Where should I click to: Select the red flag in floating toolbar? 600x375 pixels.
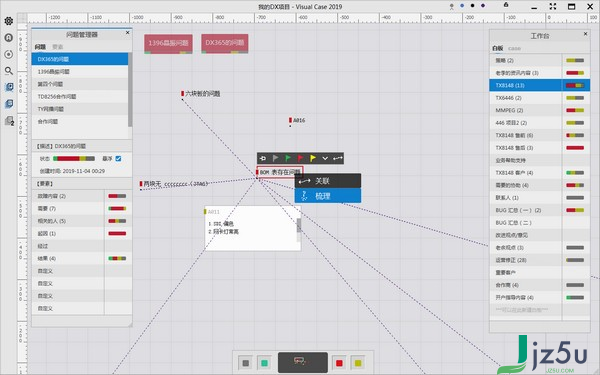[x=300, y=158]
